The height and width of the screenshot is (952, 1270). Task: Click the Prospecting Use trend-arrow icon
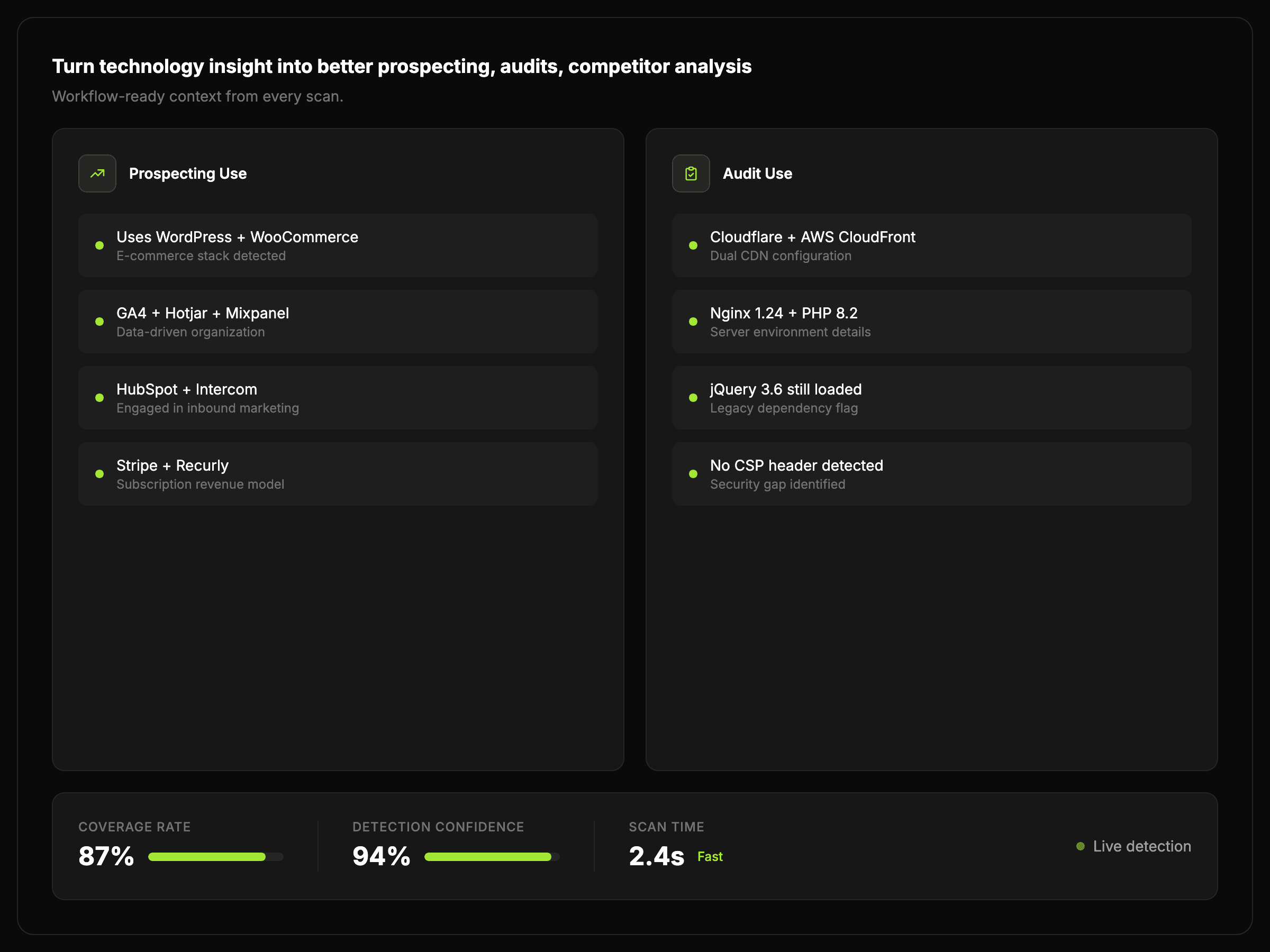click(97, 173)
